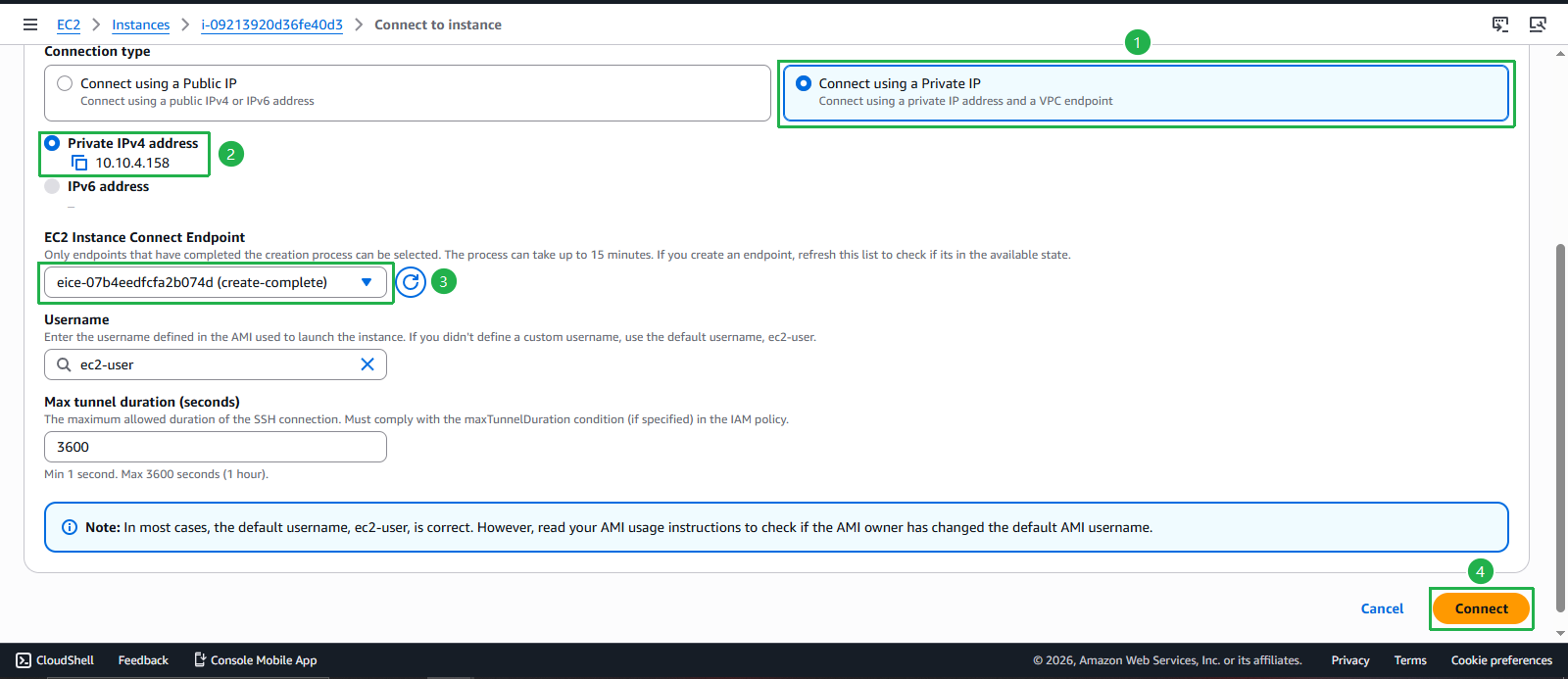Open instance i-09213920d36fe40d3 breadcrumb link
The width and height of the screenshot is (1568, 679).
(x=271, y=24)
